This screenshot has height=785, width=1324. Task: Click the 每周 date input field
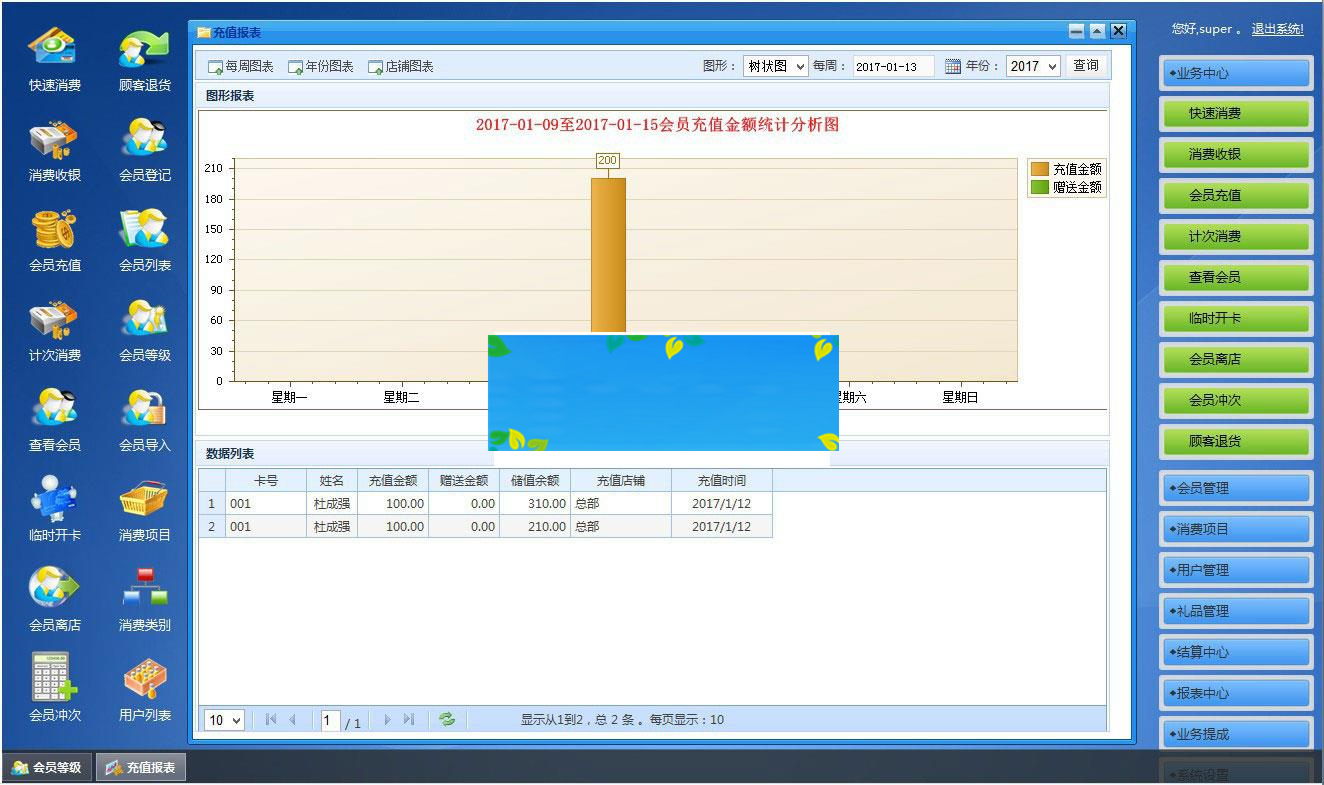pos(896,64)
